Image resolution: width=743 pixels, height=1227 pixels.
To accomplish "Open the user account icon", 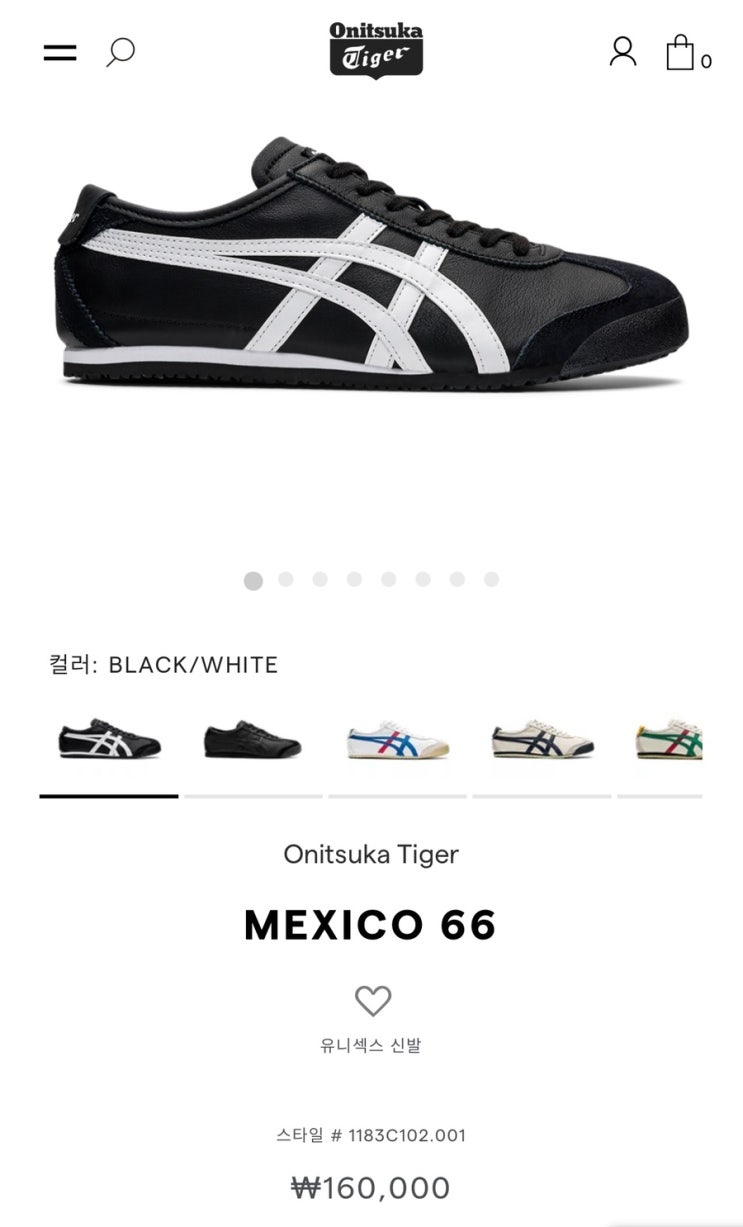I will [x=623, y=51].
